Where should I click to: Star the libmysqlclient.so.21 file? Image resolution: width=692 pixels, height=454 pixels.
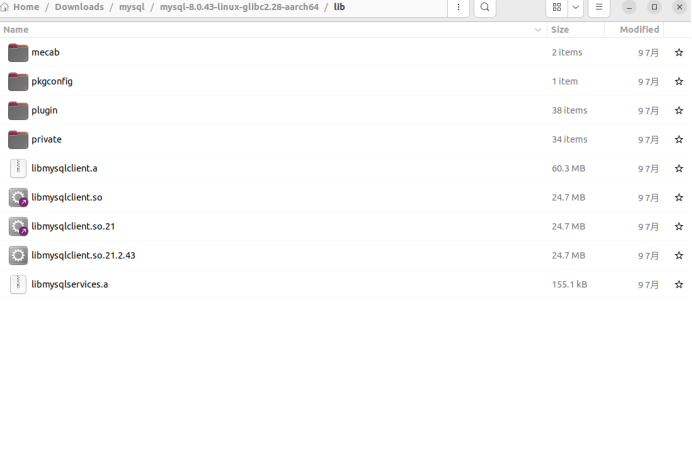point(679,227)
